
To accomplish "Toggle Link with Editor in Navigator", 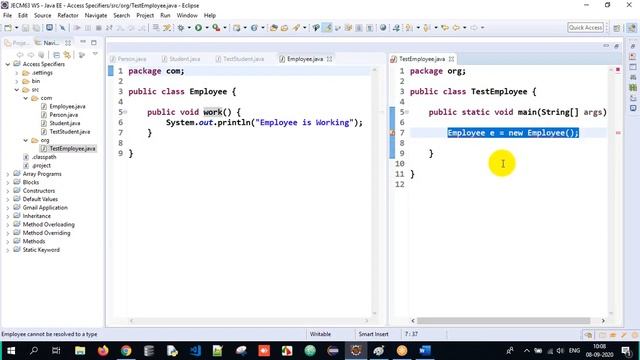I will [x=67, y=55].
